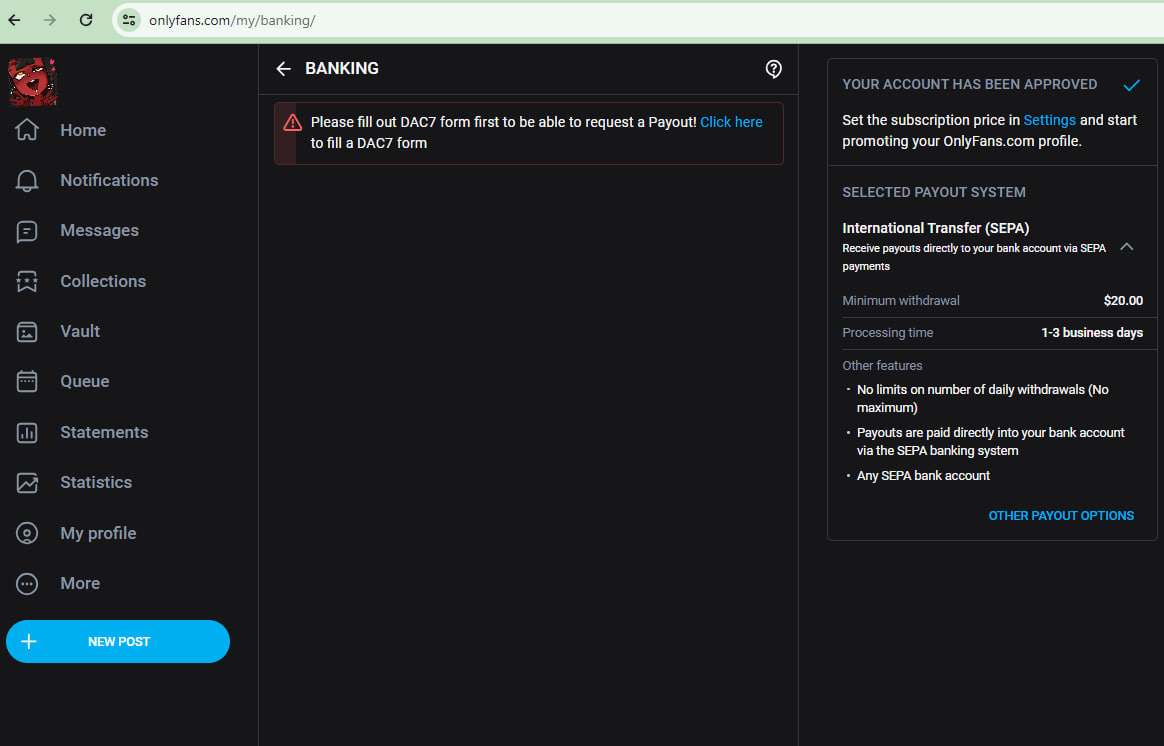The height and width of the screenshot is (746, 1164).
Task: Click the 'BANKING' page title
Action: tap(341, 68)
